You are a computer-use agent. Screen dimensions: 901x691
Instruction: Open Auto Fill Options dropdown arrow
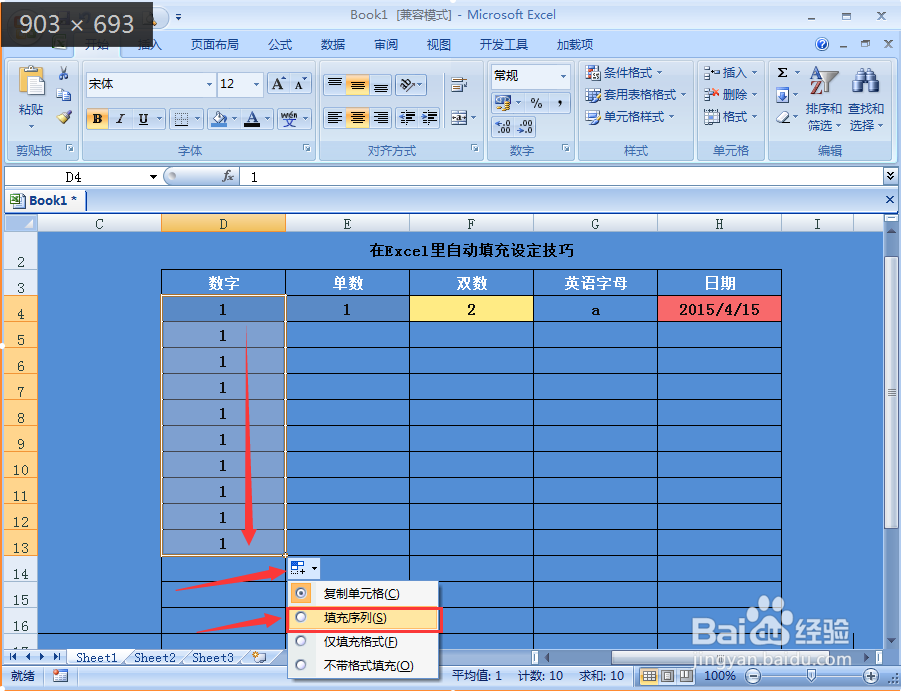[314, 569]
